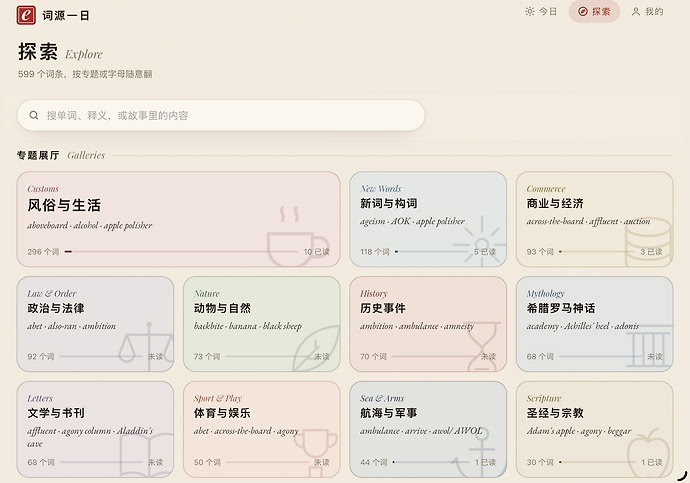
Task: Click the open book icon on Letters card
Action: 147,455
